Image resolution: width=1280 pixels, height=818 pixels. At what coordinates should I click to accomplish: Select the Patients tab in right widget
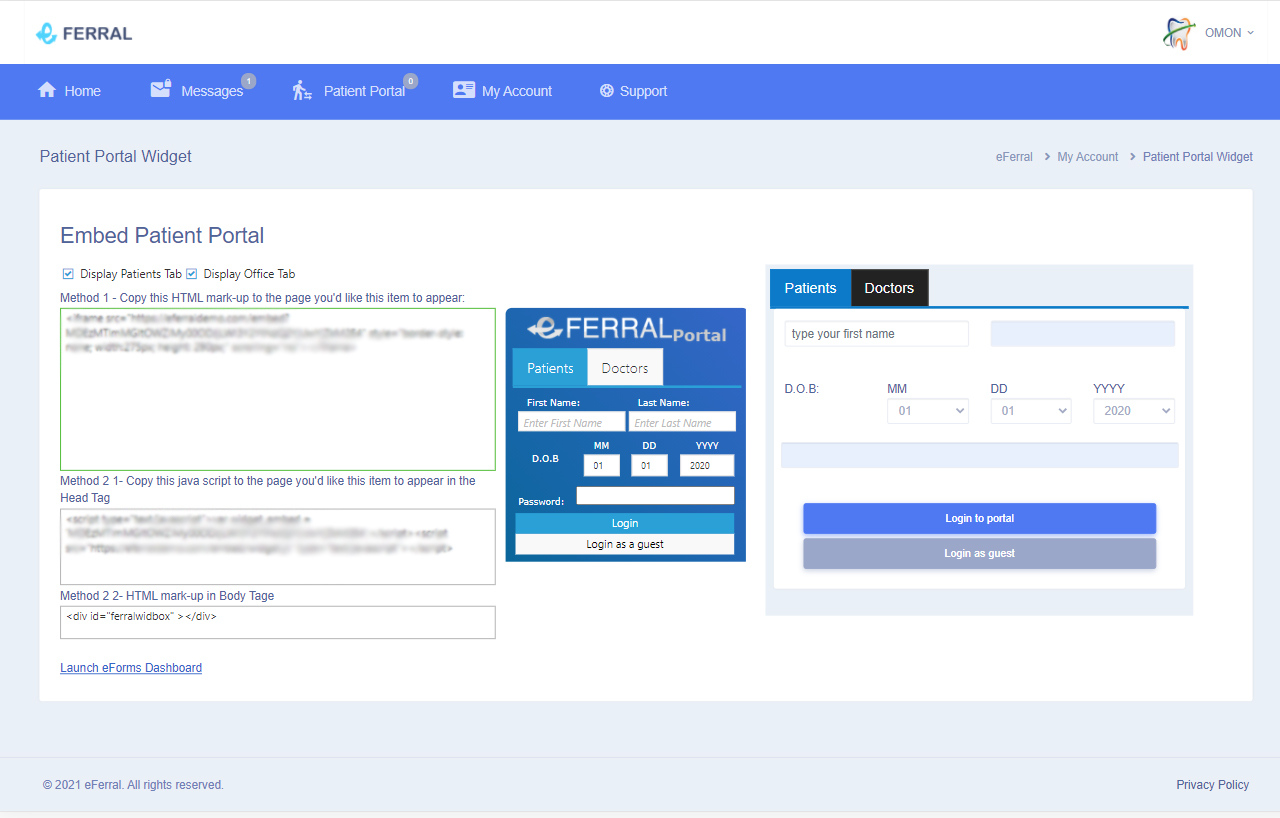810,288
